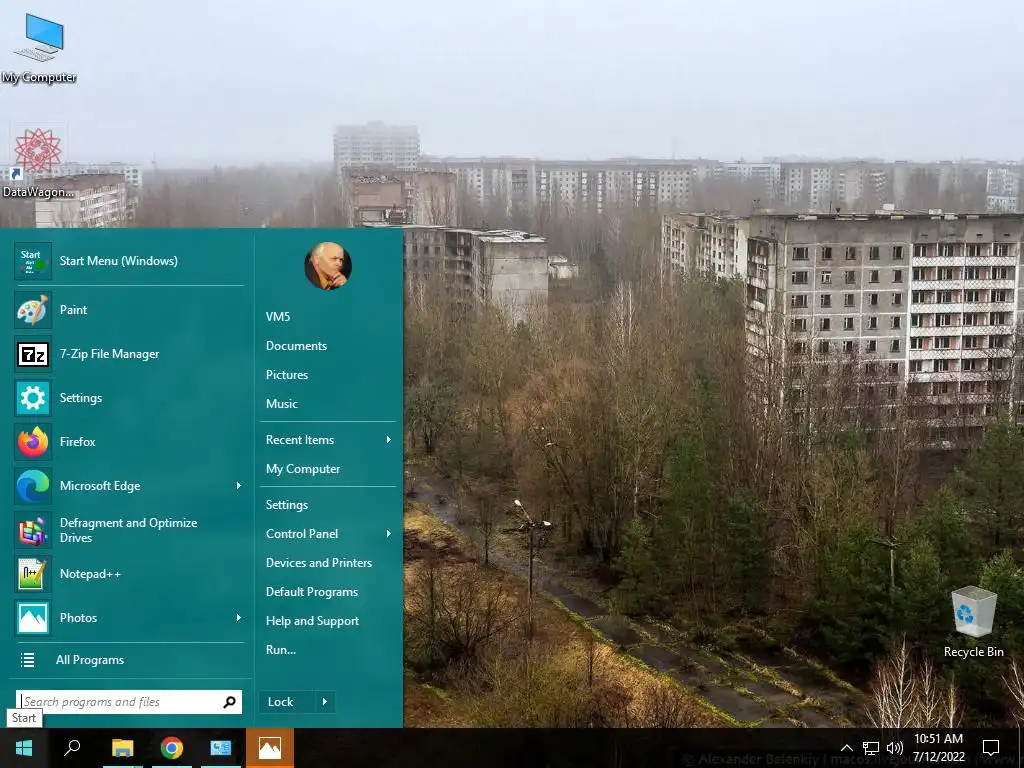
Task: Click the volume speaker tray icon
Action: coord(895,748)
